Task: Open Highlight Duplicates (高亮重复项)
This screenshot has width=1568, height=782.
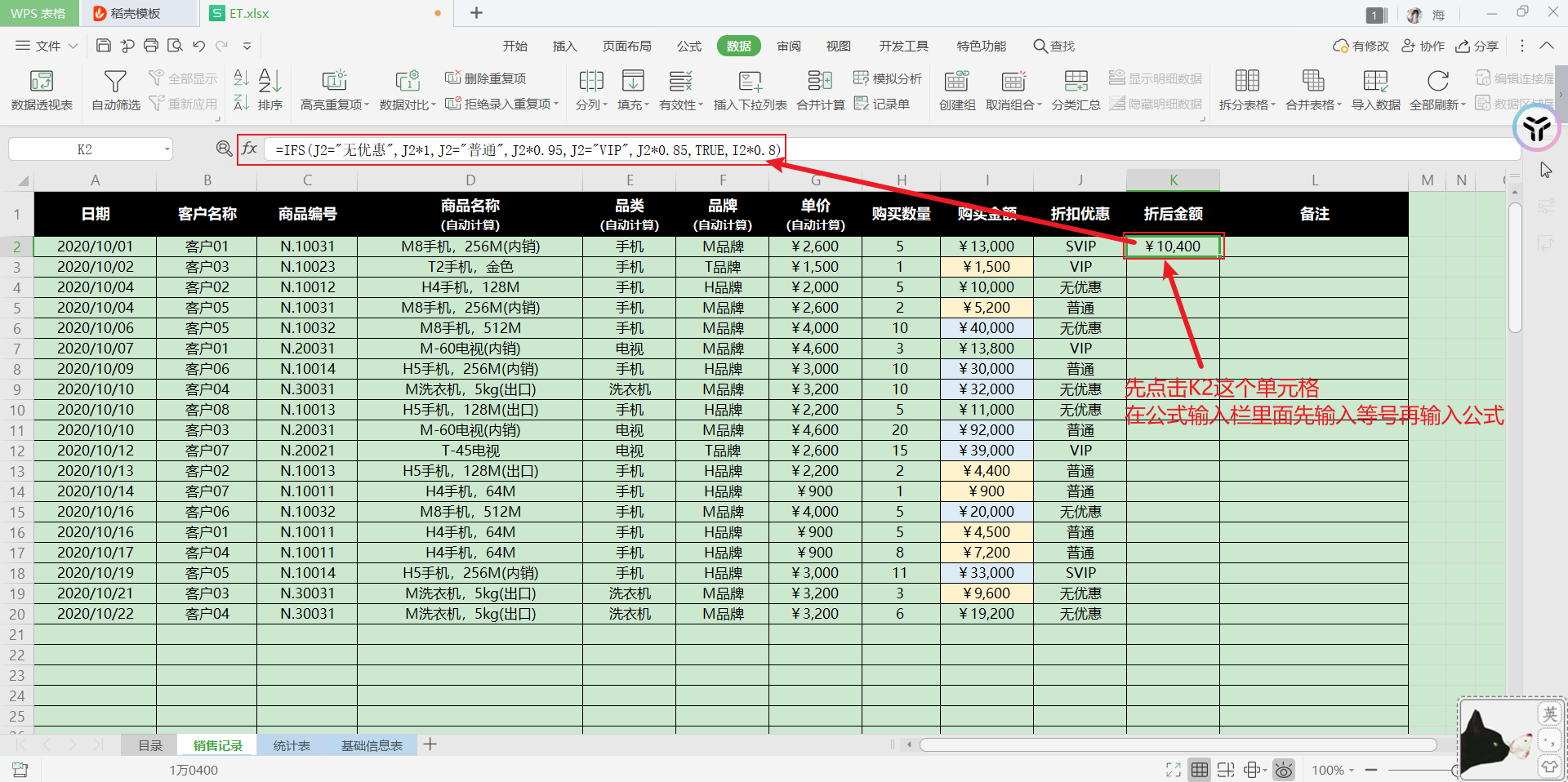Action: click(334, 90)
